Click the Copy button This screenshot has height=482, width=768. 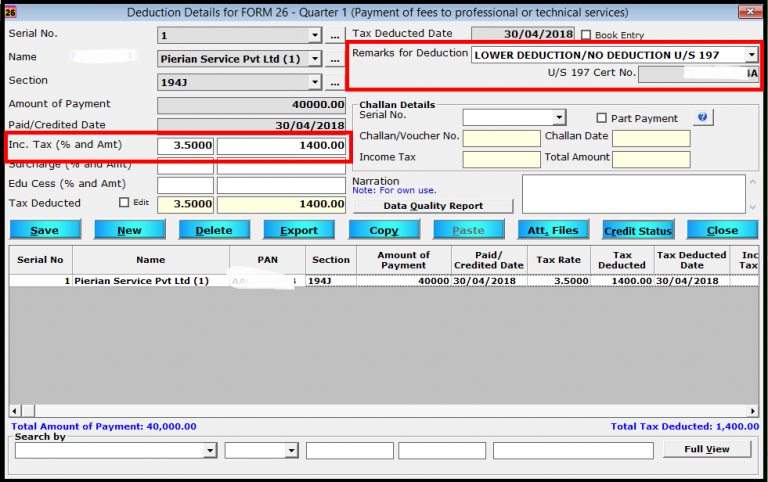[384, 230]
